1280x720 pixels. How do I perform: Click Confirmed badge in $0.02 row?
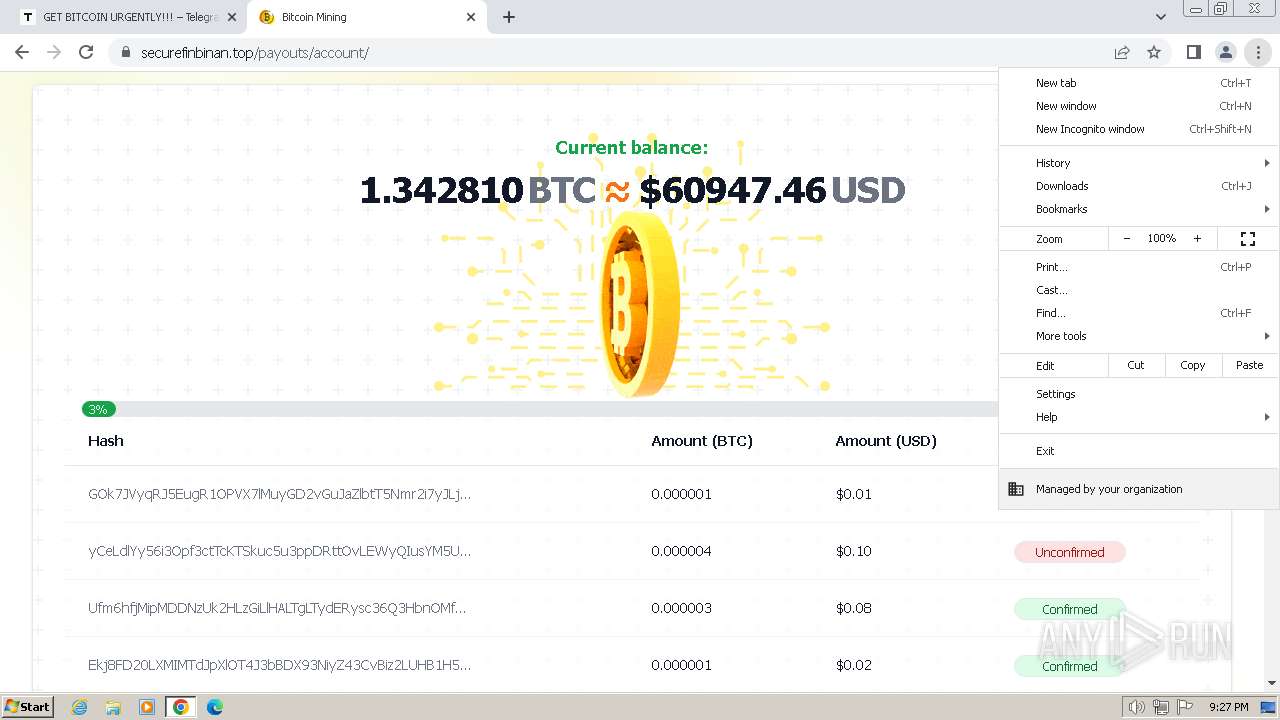(x=1070, y=666)
